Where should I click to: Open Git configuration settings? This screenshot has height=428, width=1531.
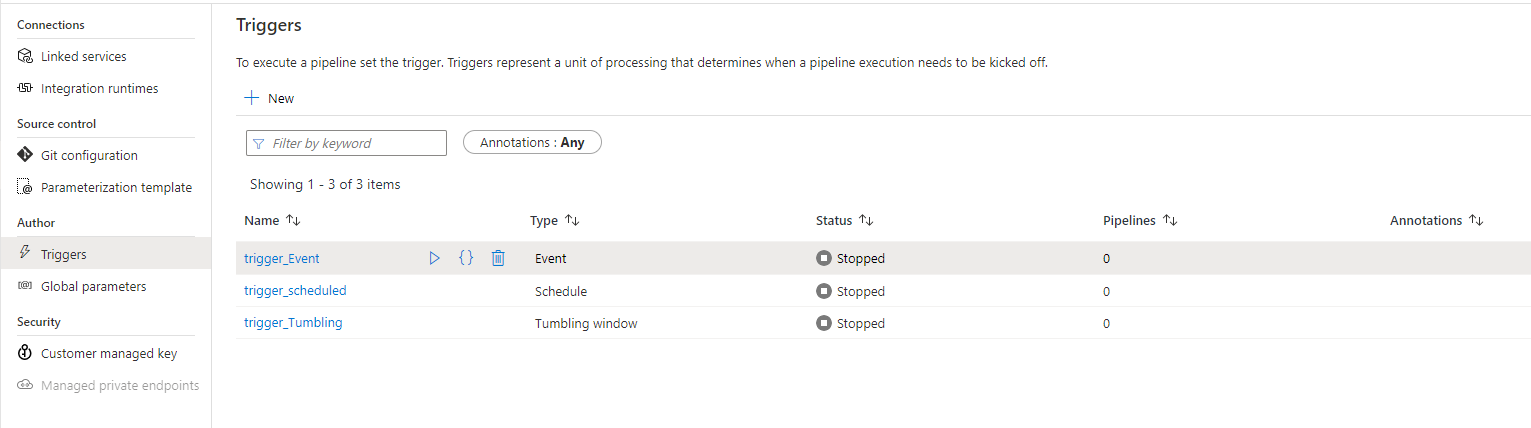89,155
